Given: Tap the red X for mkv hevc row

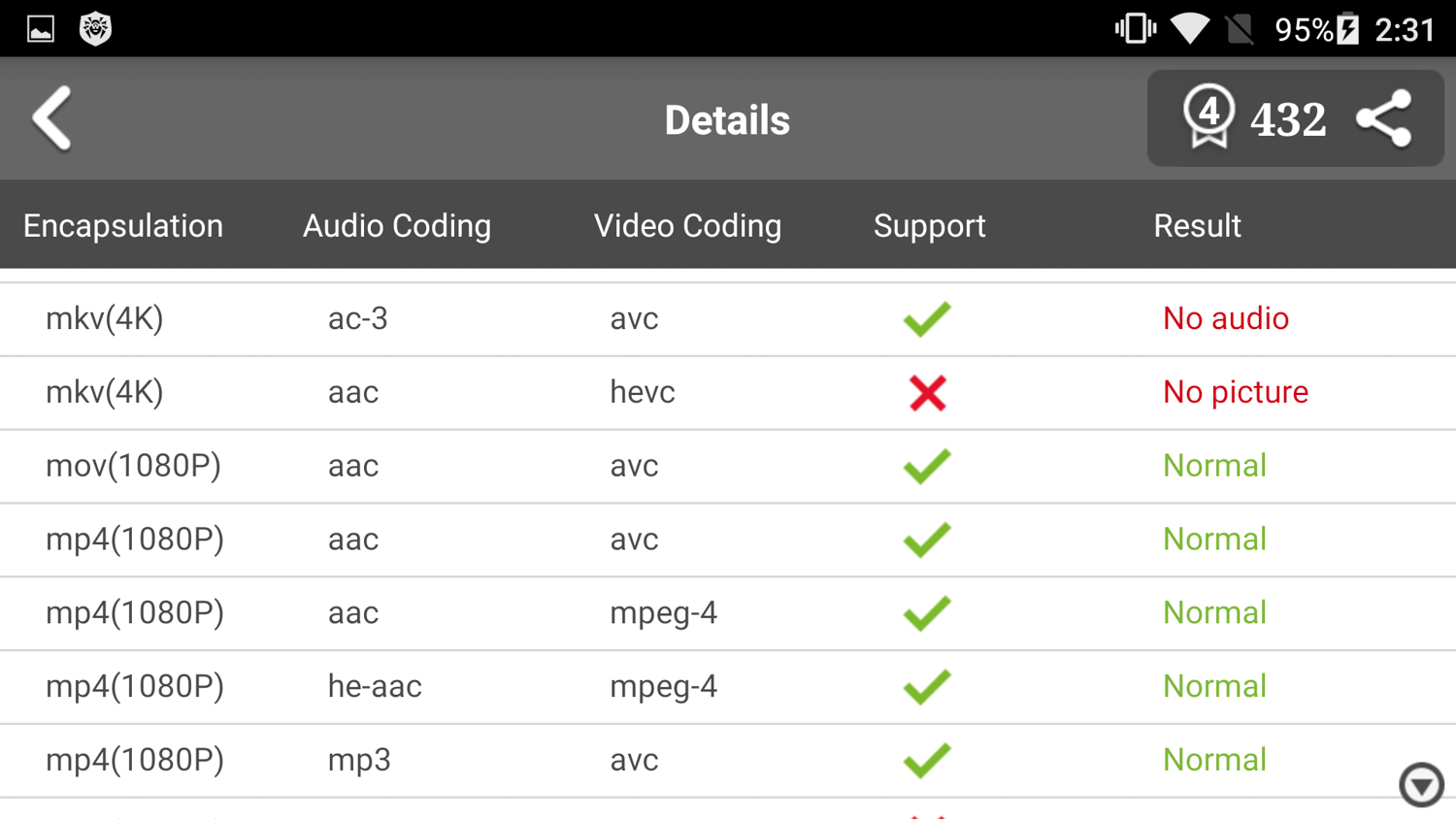Looking at the screenshot, I should coord(927,393).
